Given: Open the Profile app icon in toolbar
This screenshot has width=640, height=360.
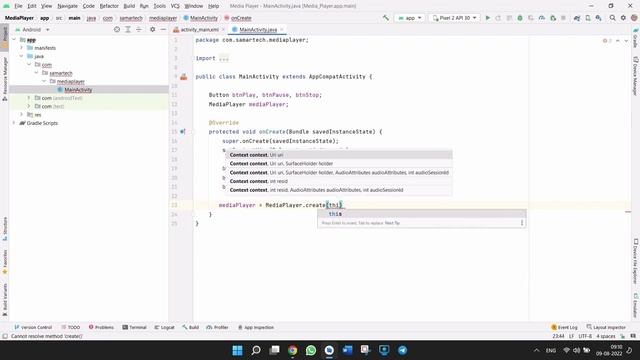Looking at the screenshot, I should tap(542, 18).
